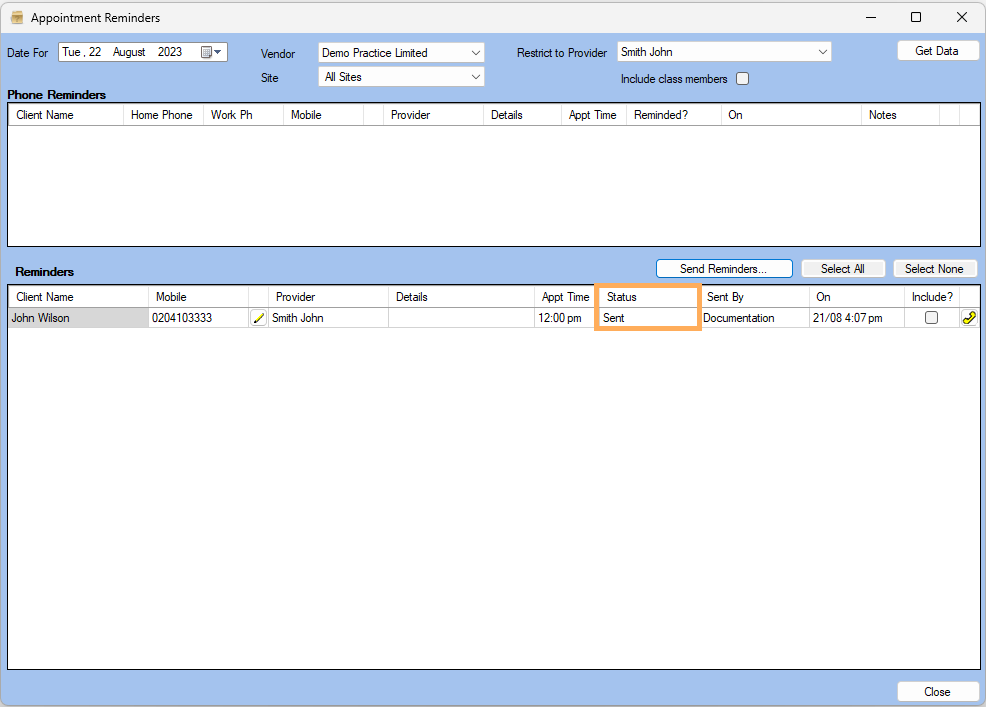Click the Notes column header
This screenshot has width=986, height=707.
[x=900, y=115]
